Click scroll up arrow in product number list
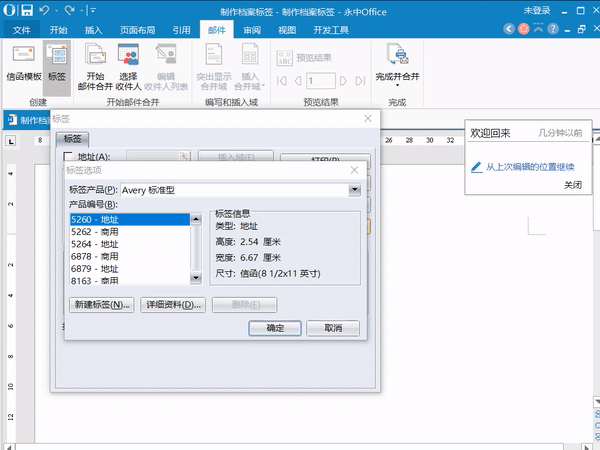The image size is (600, 450). point(196,219)
